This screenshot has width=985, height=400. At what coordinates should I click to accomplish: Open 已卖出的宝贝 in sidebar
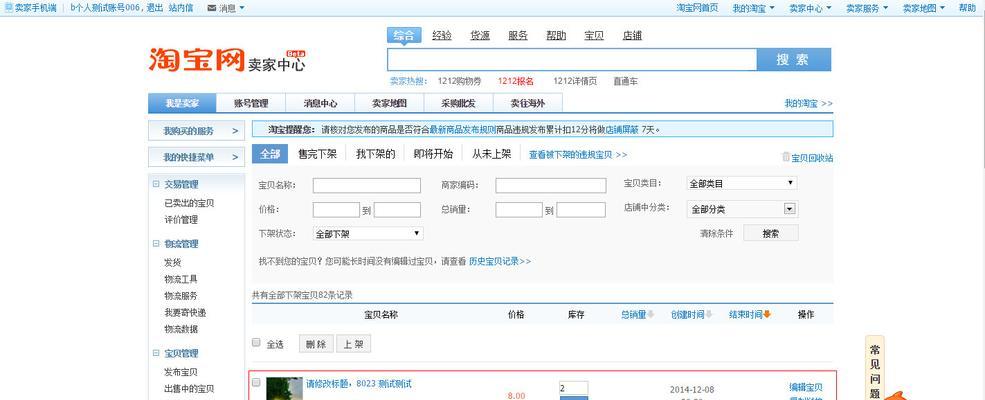coord(189,203)
